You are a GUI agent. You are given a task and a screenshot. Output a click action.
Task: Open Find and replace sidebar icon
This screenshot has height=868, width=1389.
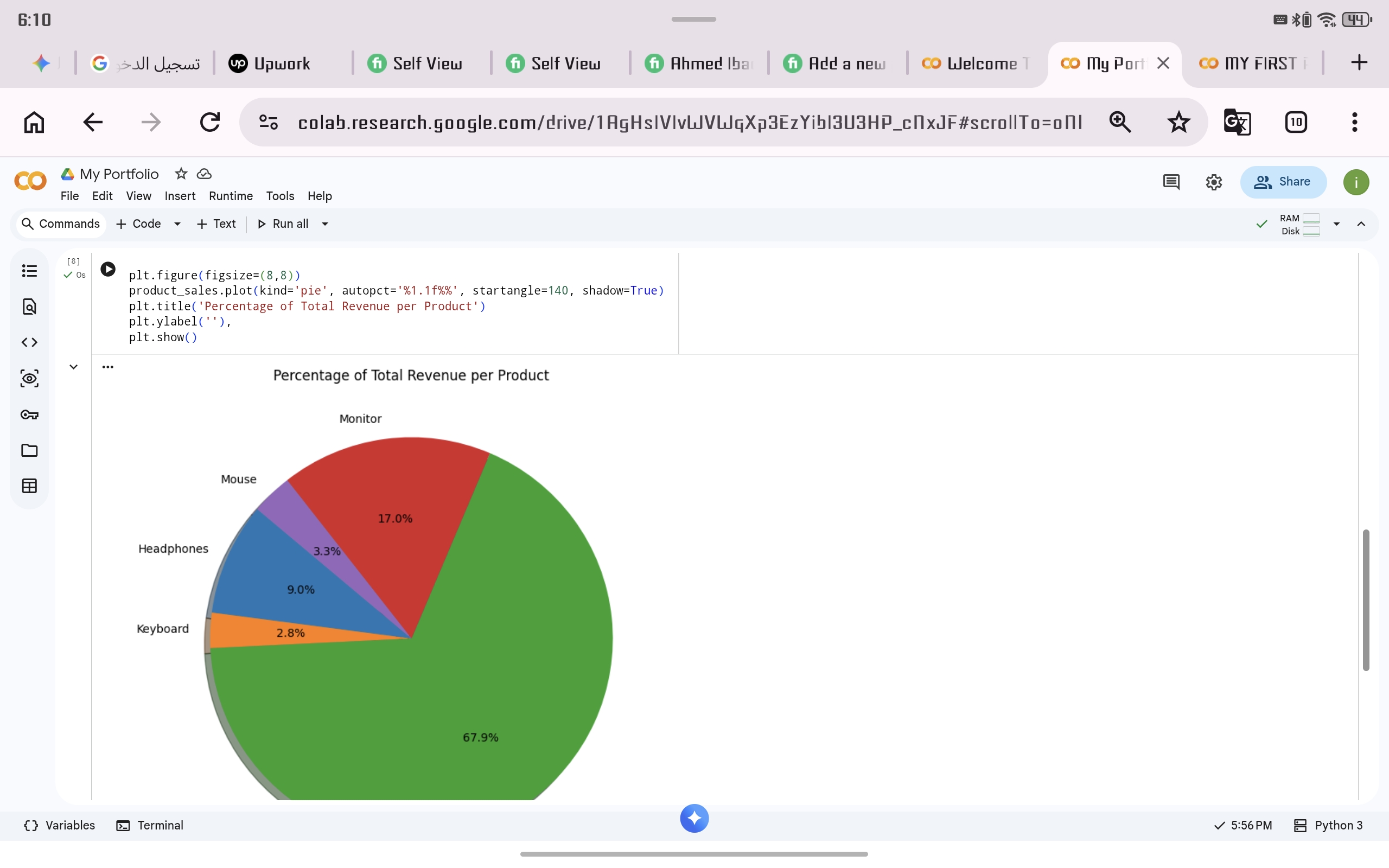click(x=29, y=307)
